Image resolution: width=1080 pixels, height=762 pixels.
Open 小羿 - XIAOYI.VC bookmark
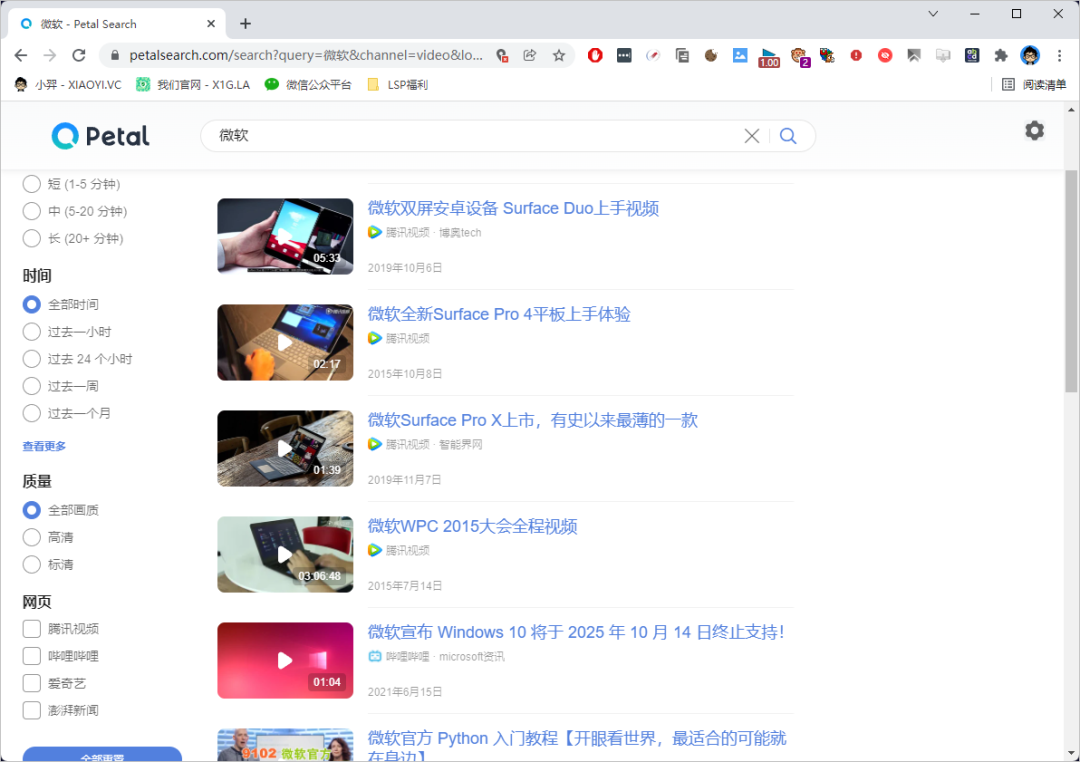(x=68, y=85)
